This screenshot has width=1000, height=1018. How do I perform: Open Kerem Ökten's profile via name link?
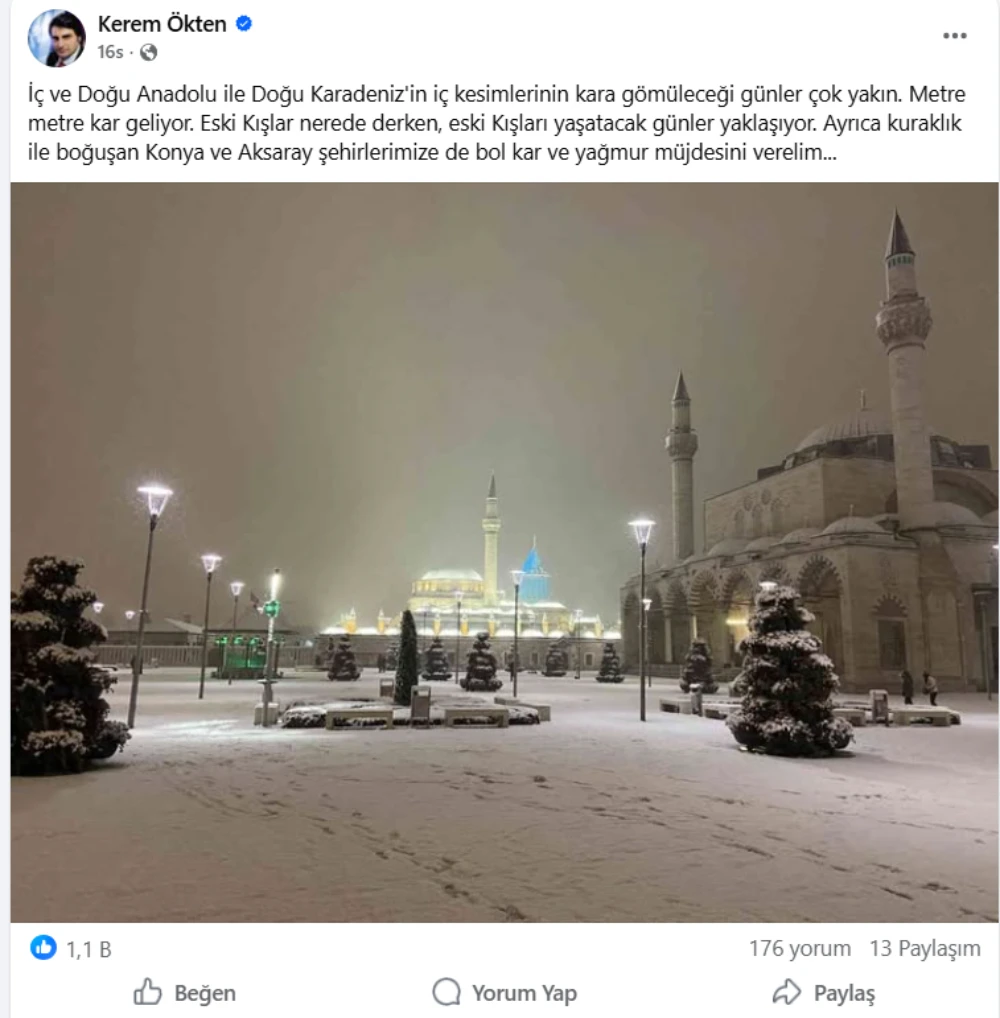point(162,24)
